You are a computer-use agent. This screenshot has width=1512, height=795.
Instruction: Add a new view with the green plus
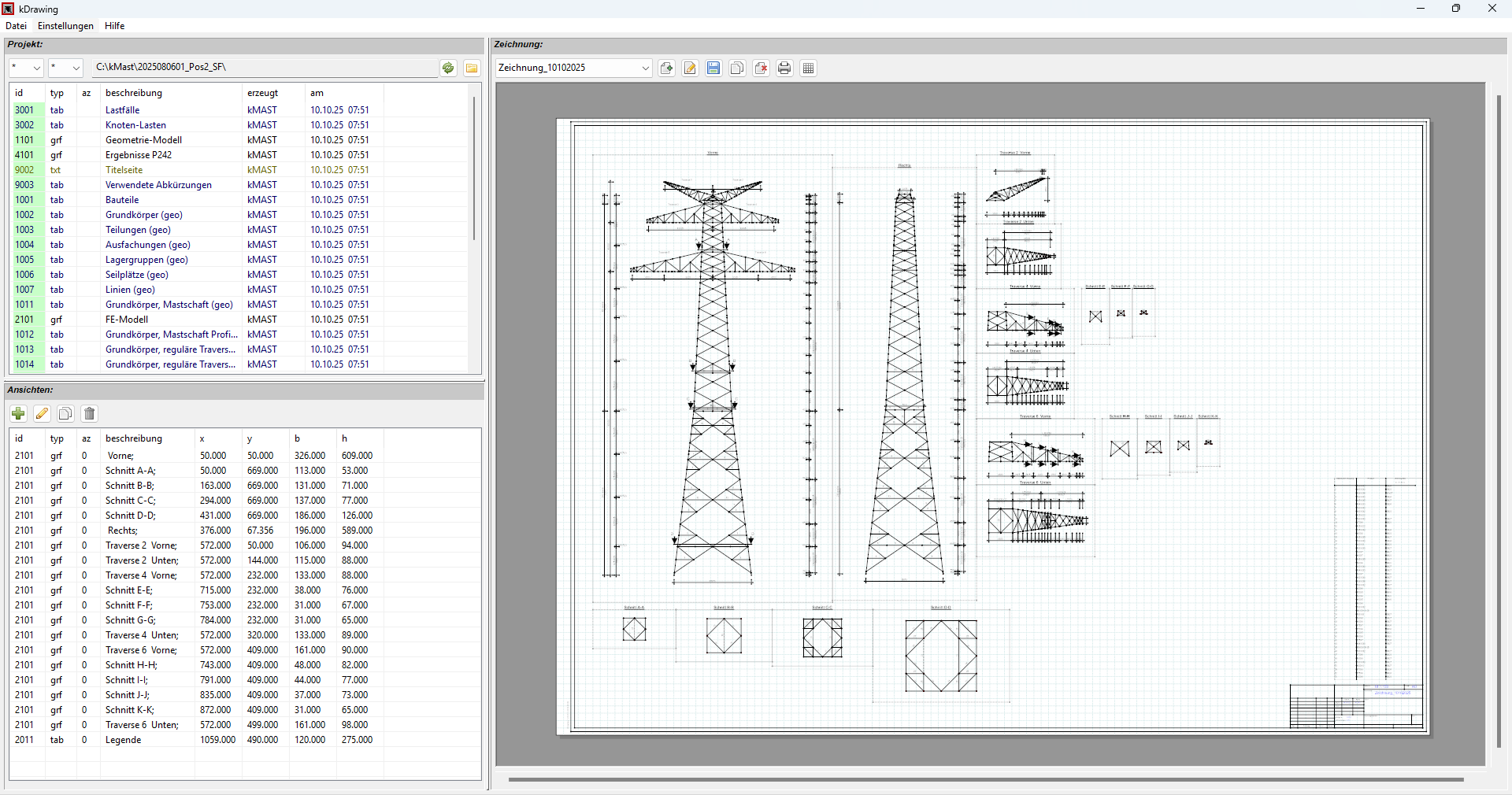[19, 414]
